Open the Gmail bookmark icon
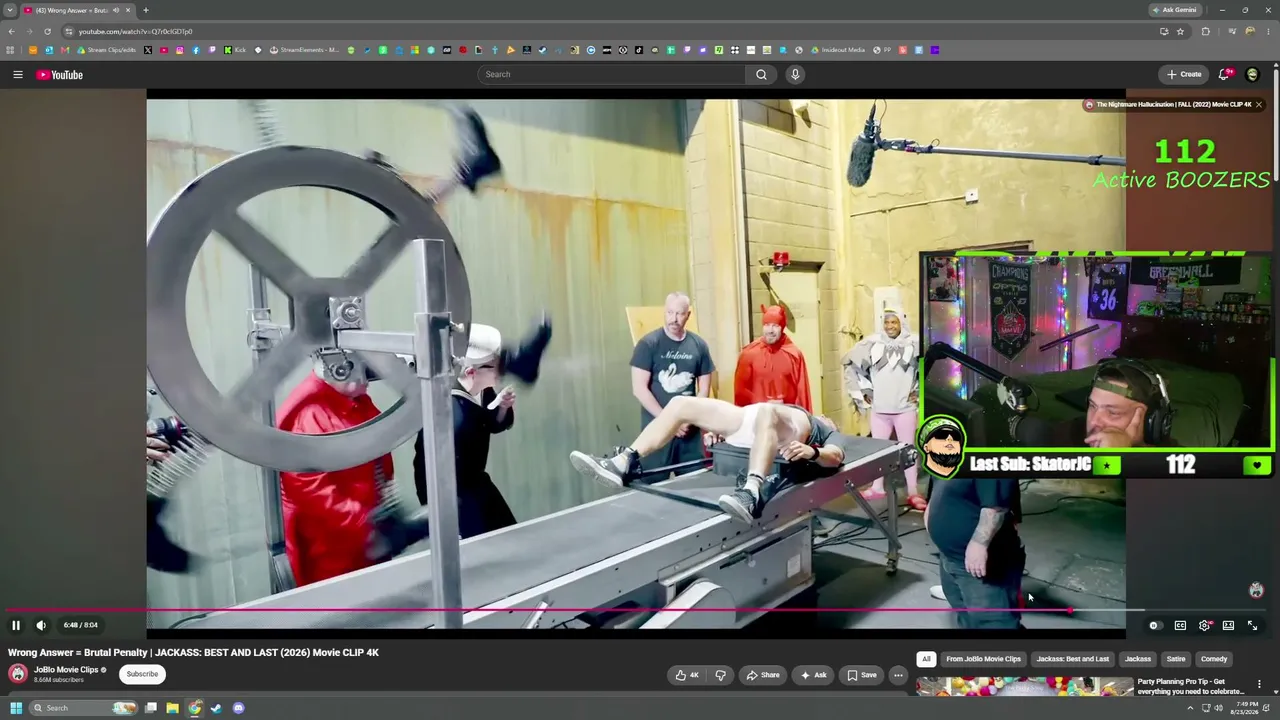1280x720 pixels. point(64,50)
